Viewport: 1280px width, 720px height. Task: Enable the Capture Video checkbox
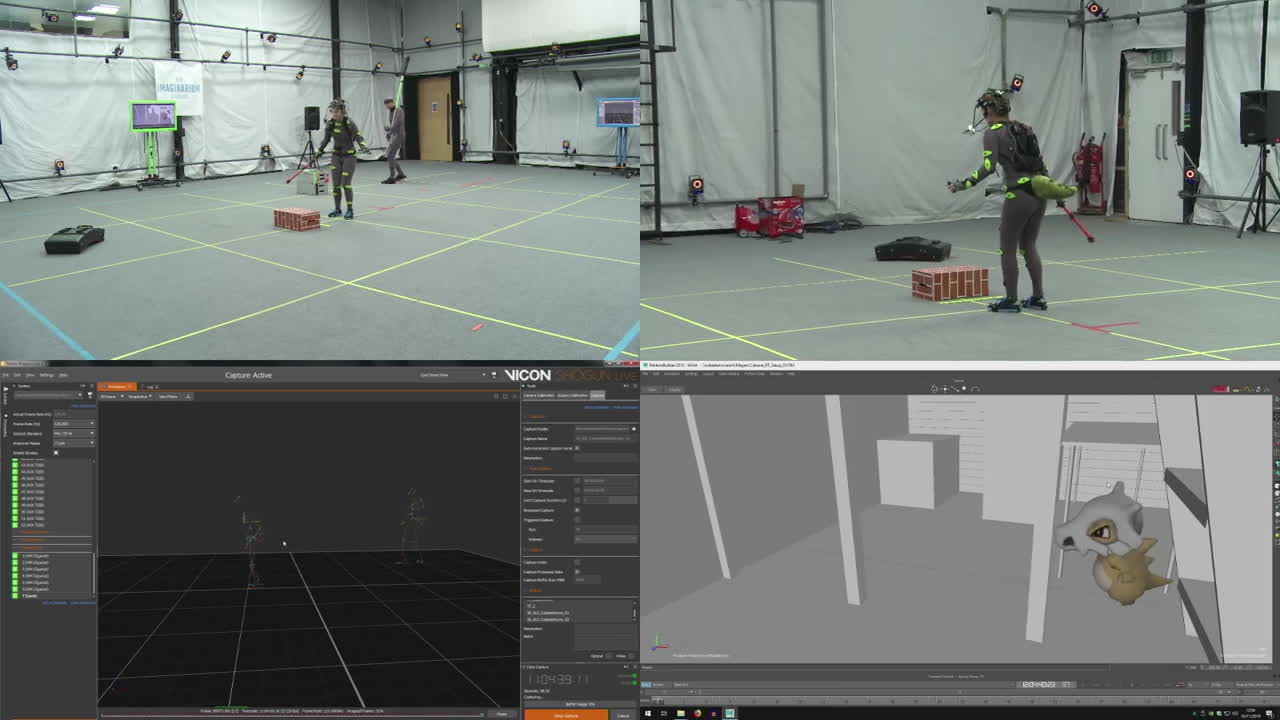[577, 562]
